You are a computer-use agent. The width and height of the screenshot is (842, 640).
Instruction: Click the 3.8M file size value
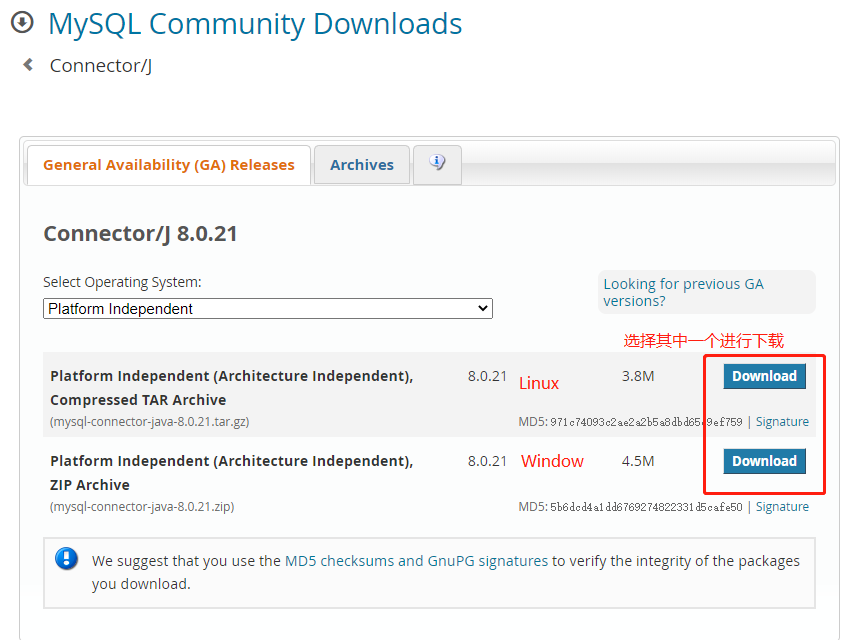pos(638,376)
